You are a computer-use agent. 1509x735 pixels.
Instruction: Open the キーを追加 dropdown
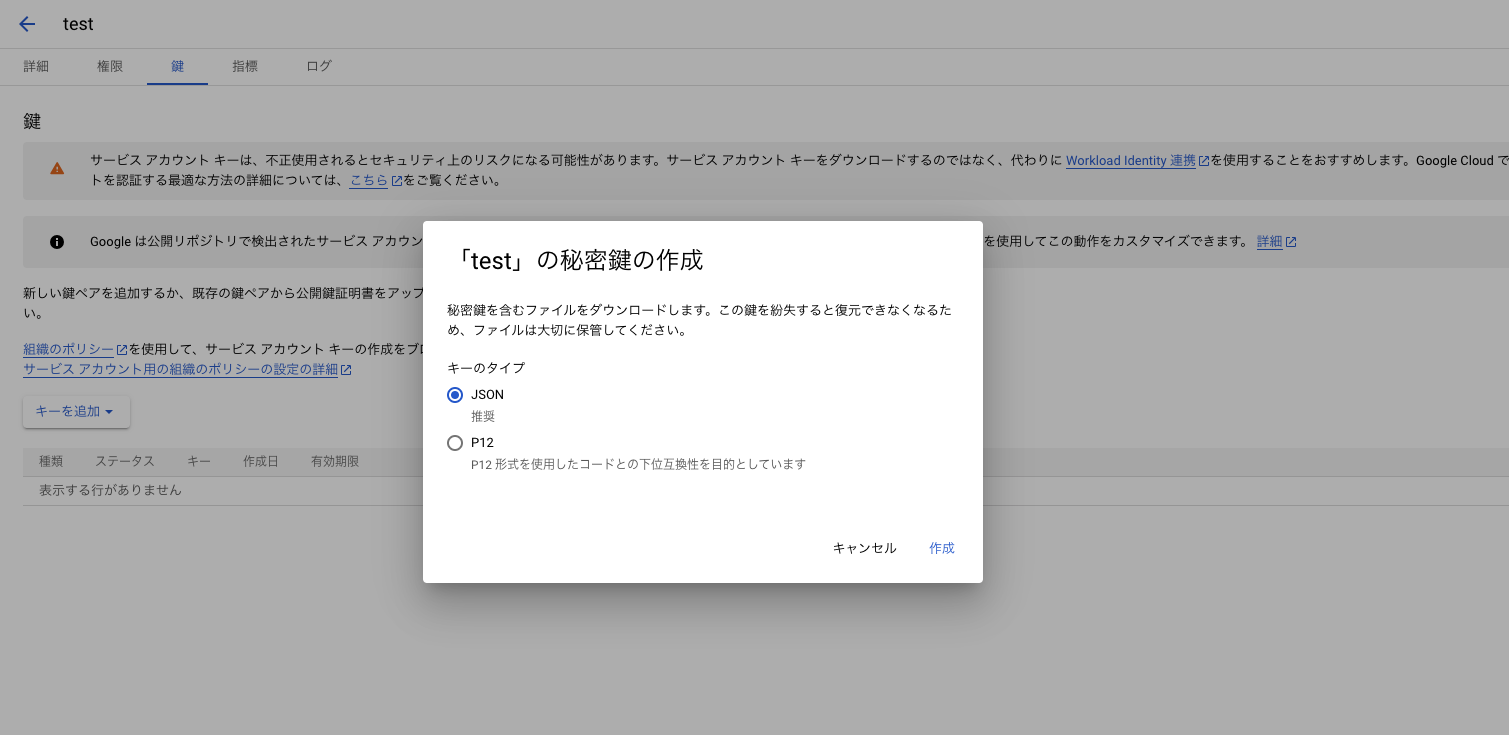coord(76,412)
